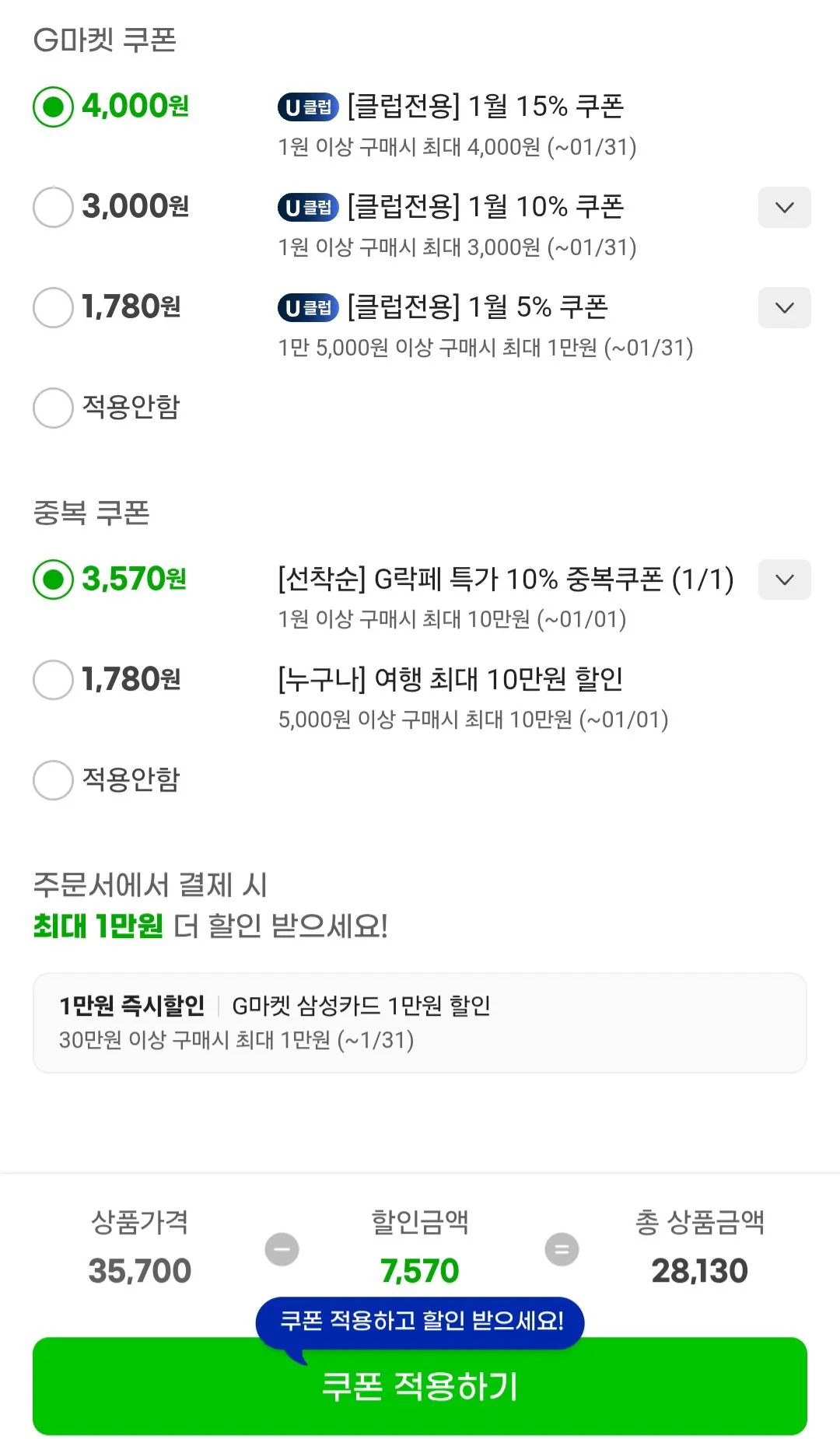Screen dimensions: 840x1439
Task: Click the U클럽 badge on the 15% coupon
Action: pos(308,107)
